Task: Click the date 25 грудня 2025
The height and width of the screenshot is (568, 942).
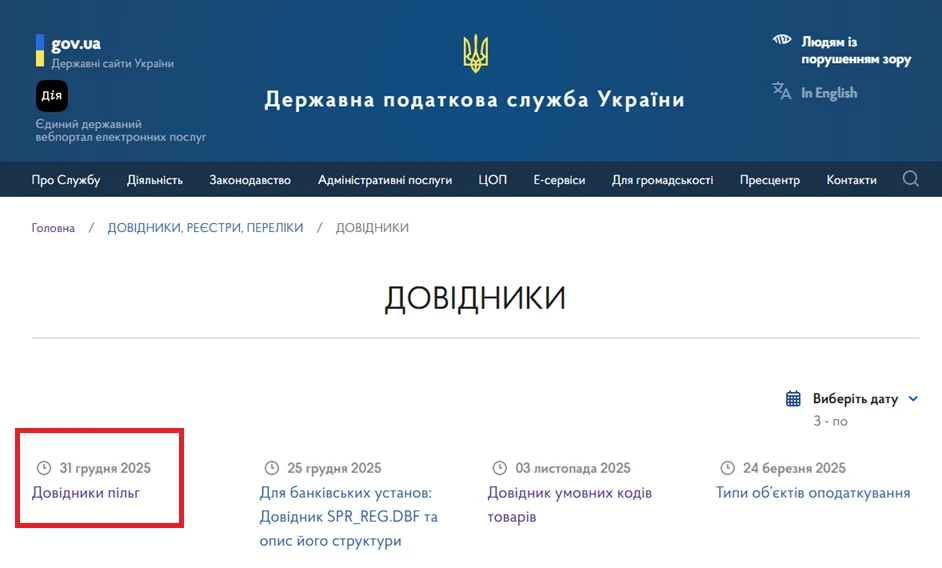Action: [x=334, y=468]
